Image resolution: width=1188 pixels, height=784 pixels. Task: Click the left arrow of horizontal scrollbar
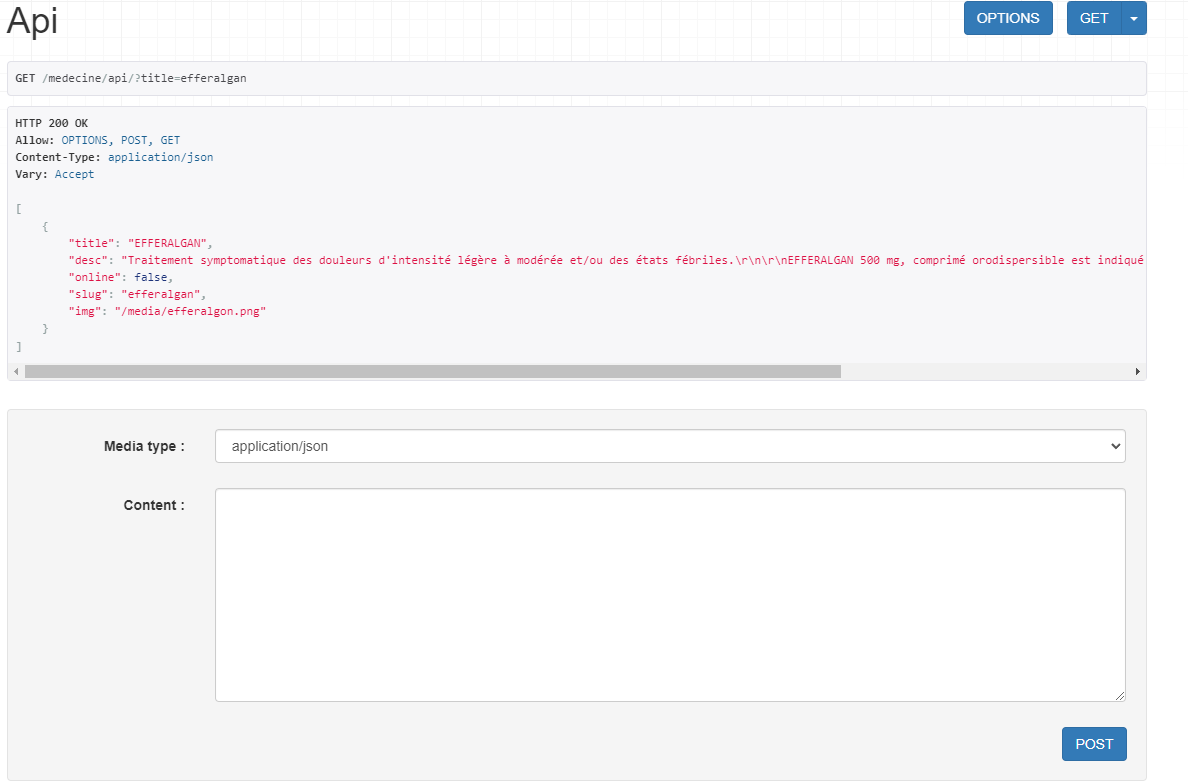coord(15,372)
